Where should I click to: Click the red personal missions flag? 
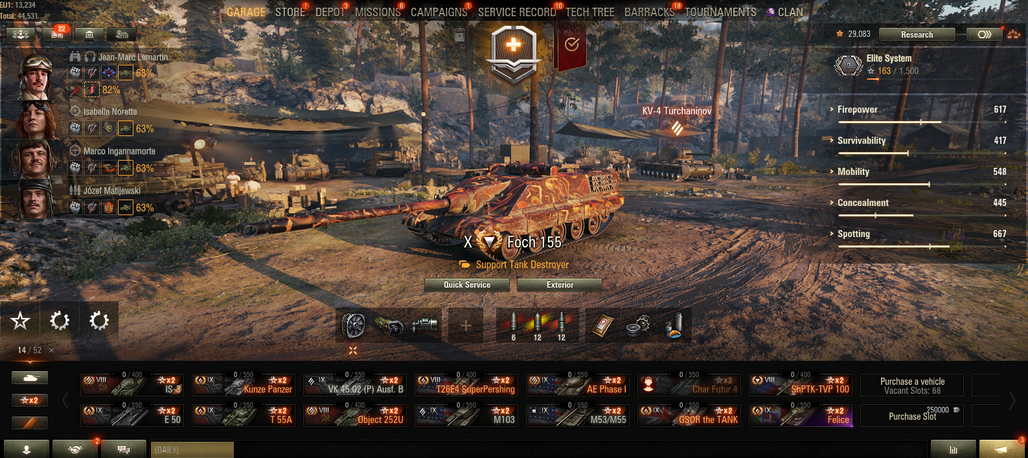(x=571, y=45)
